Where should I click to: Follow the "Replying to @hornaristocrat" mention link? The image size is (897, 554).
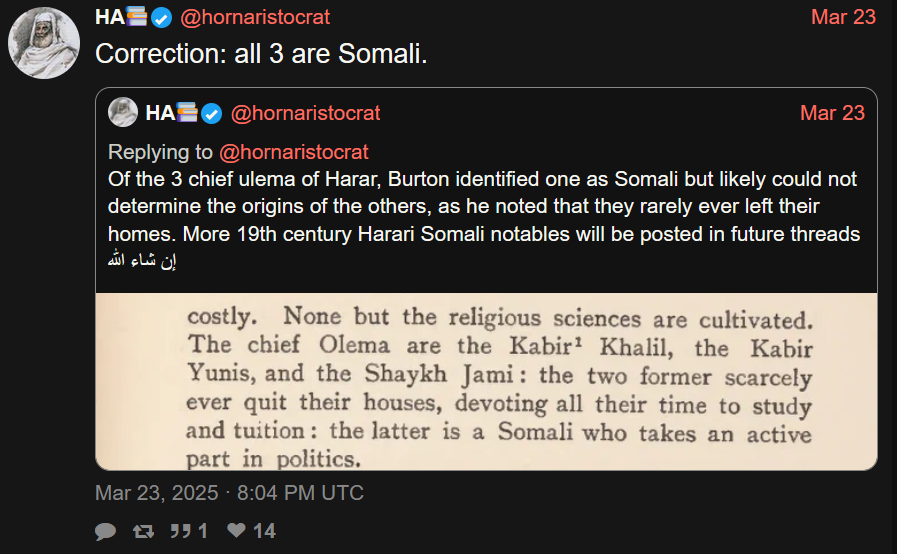pyautogui.click(x=293, y=152)
